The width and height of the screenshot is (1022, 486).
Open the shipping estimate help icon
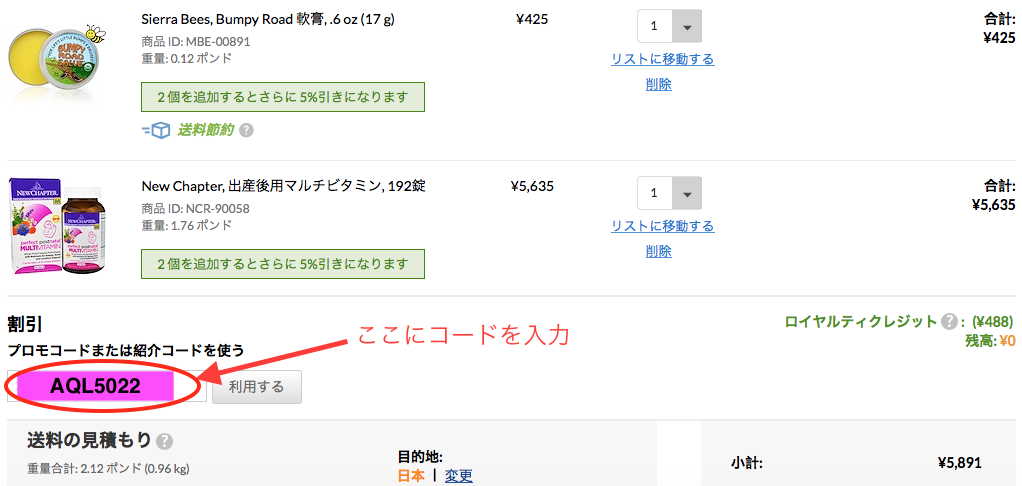165,442
